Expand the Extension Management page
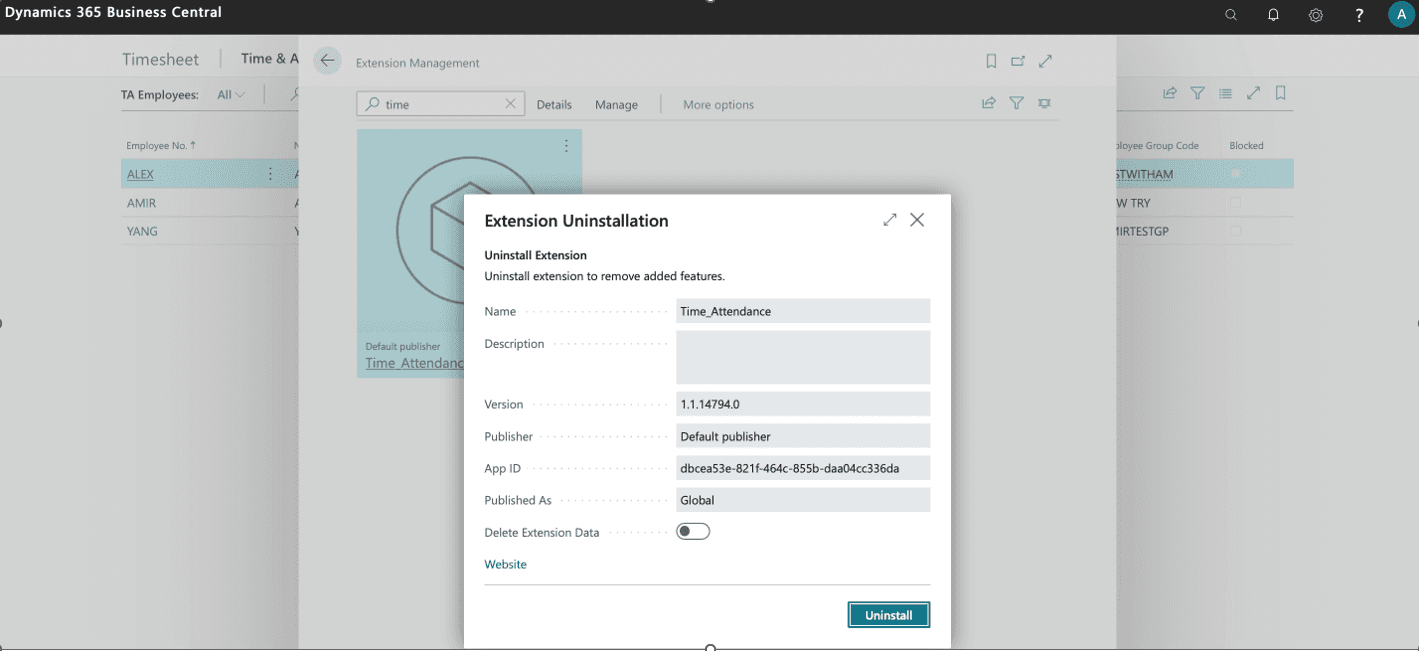Viewport: 1419px width, 651px height. (1045, 61)
